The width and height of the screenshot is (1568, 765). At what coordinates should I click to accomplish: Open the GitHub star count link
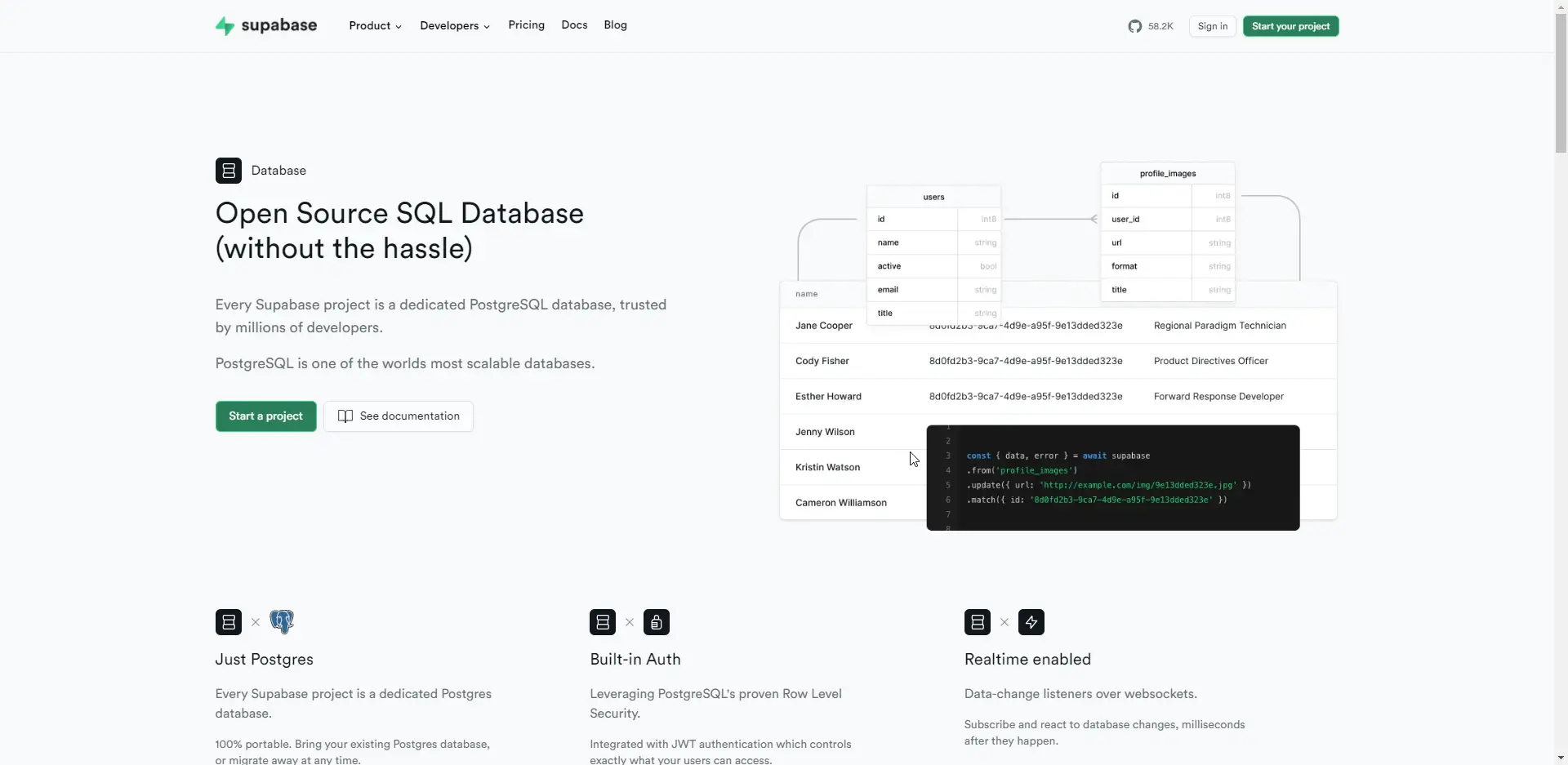click(1151, 26)
